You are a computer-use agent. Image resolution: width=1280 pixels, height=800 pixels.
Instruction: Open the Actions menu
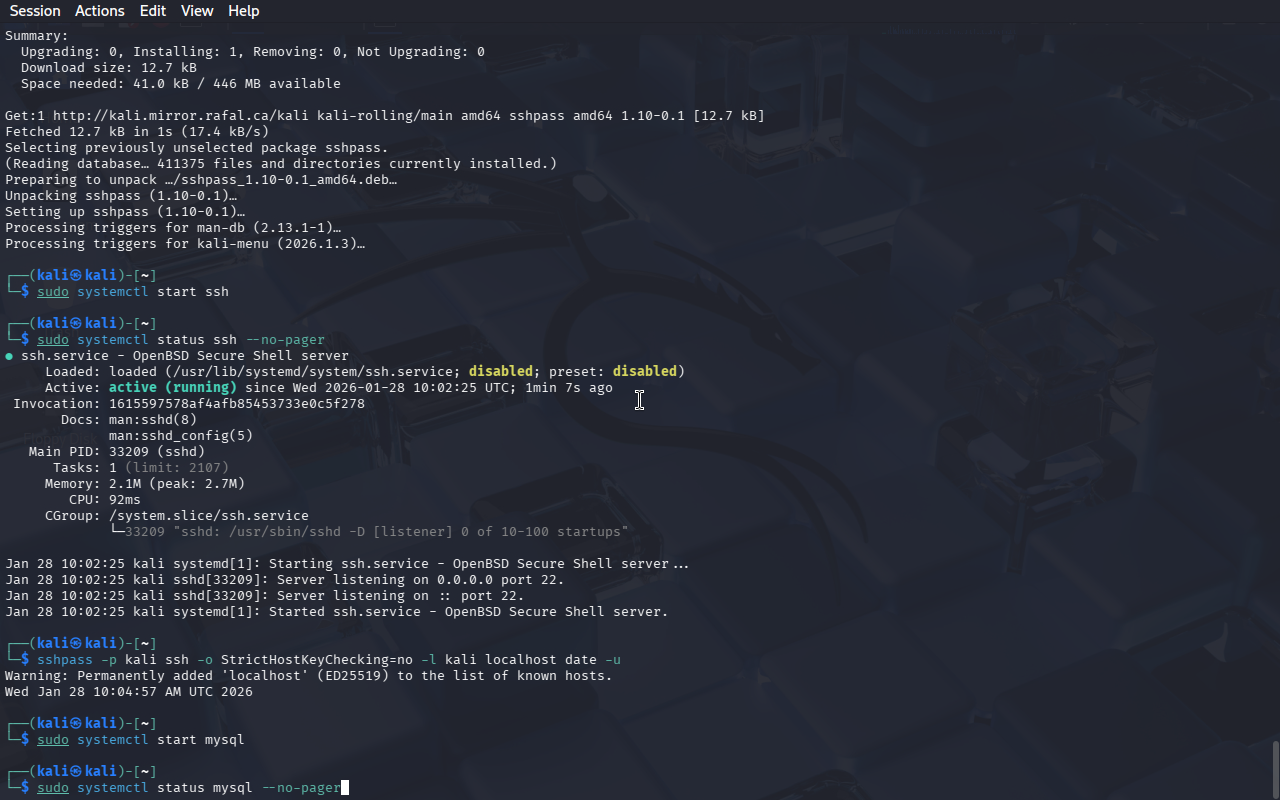click(100, 11)
